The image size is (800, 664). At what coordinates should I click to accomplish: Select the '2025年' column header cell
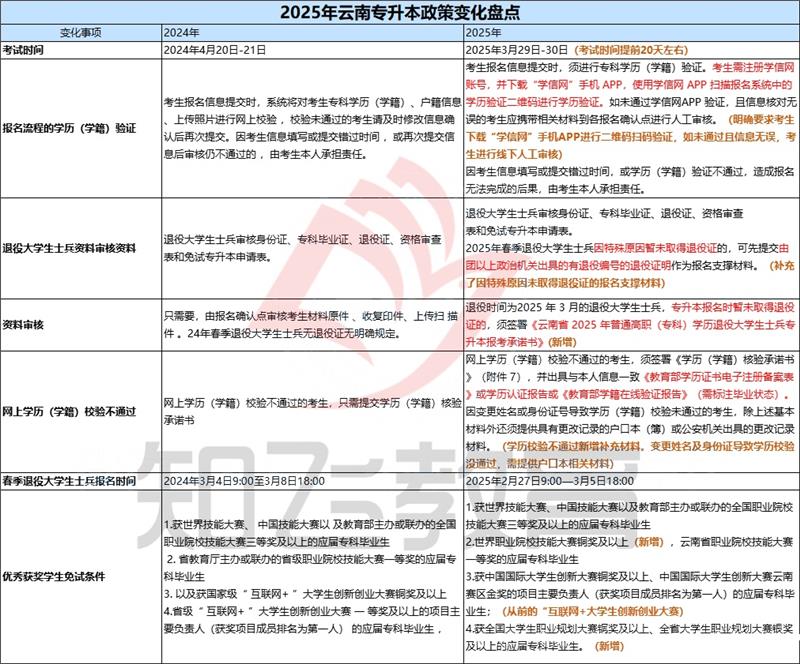point(632,33)
